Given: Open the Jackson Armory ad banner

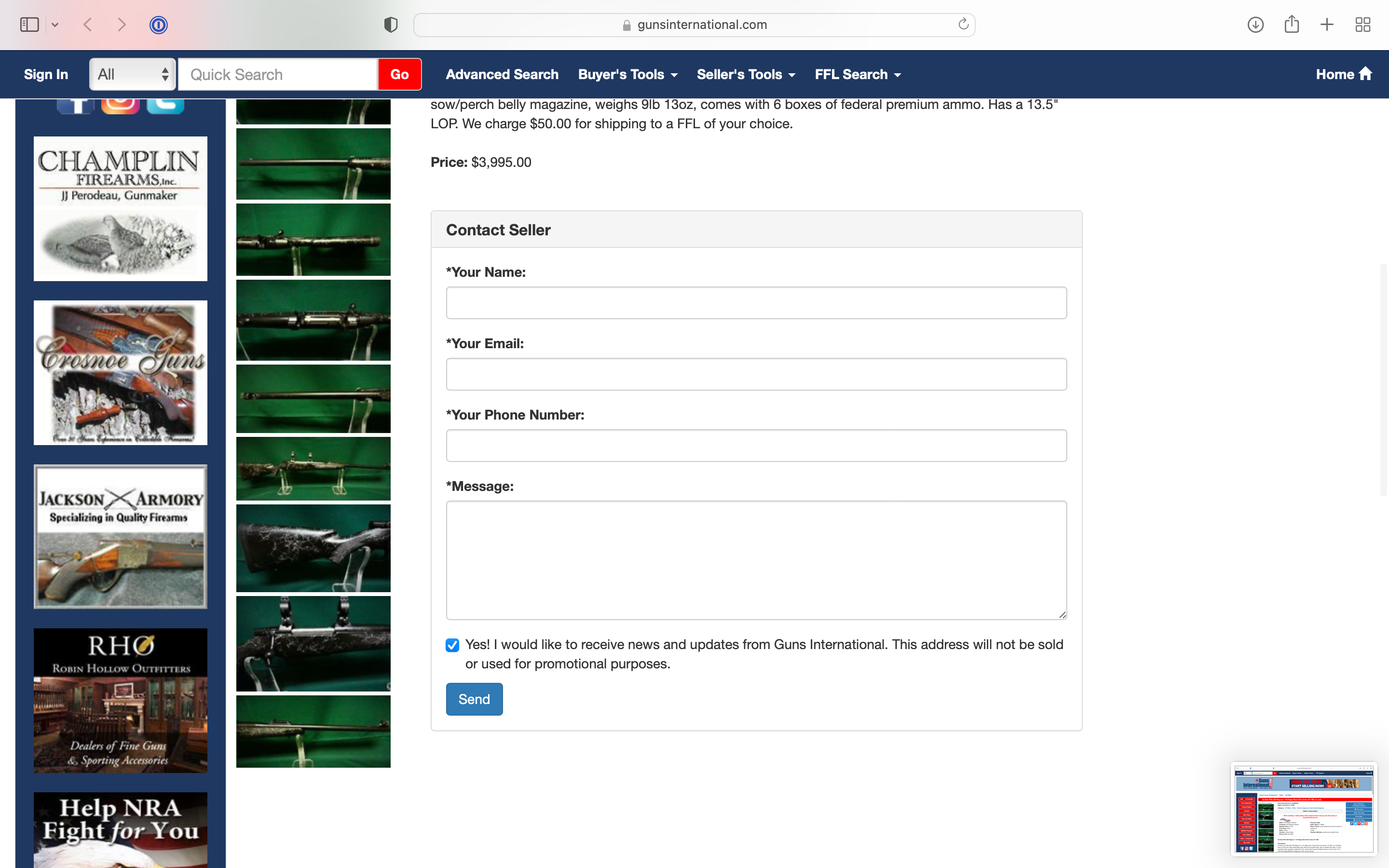Looking at the screenshot, I should pos(120,536).
